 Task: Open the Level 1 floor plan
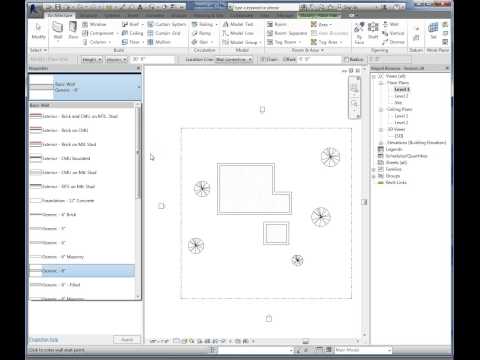[401, 89]
